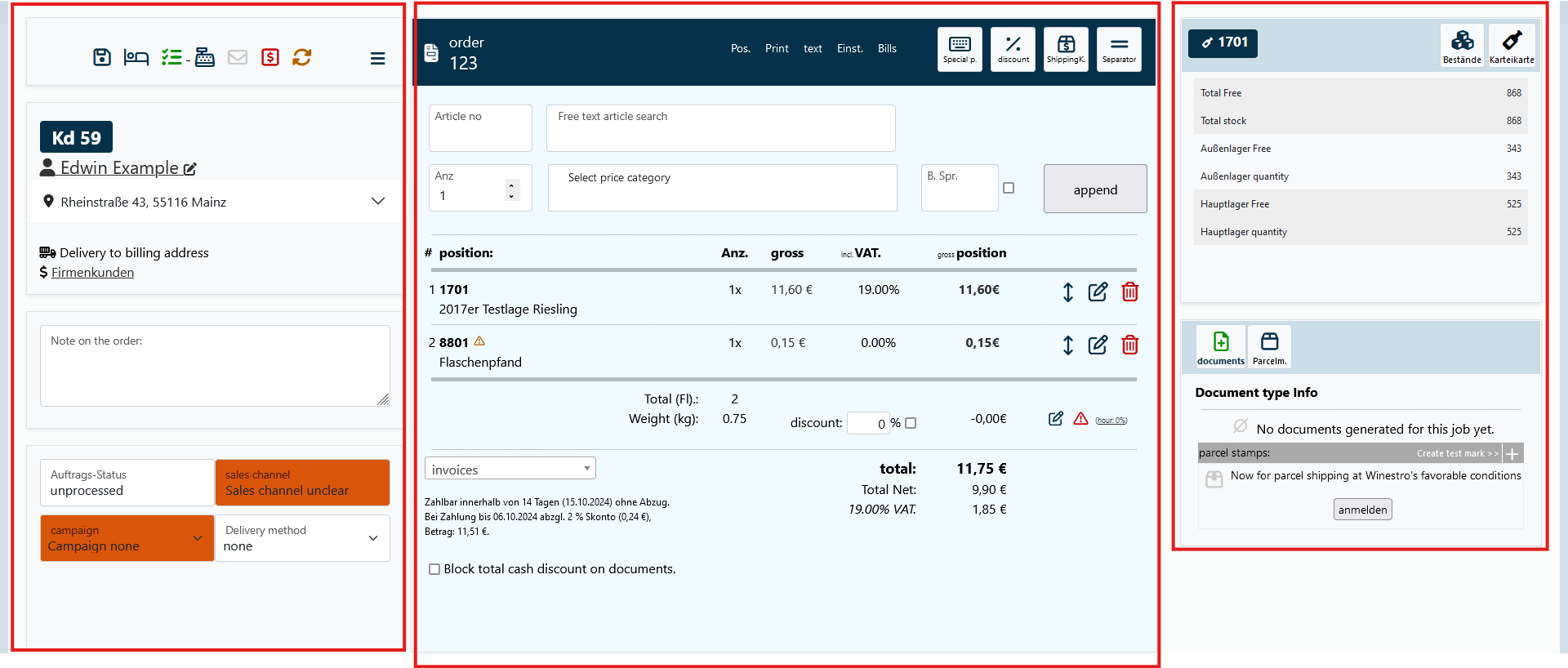Open the invoices dropdown
Image resolution: width=1568 pixels, height=668 pixels.
tap(510, 469)
